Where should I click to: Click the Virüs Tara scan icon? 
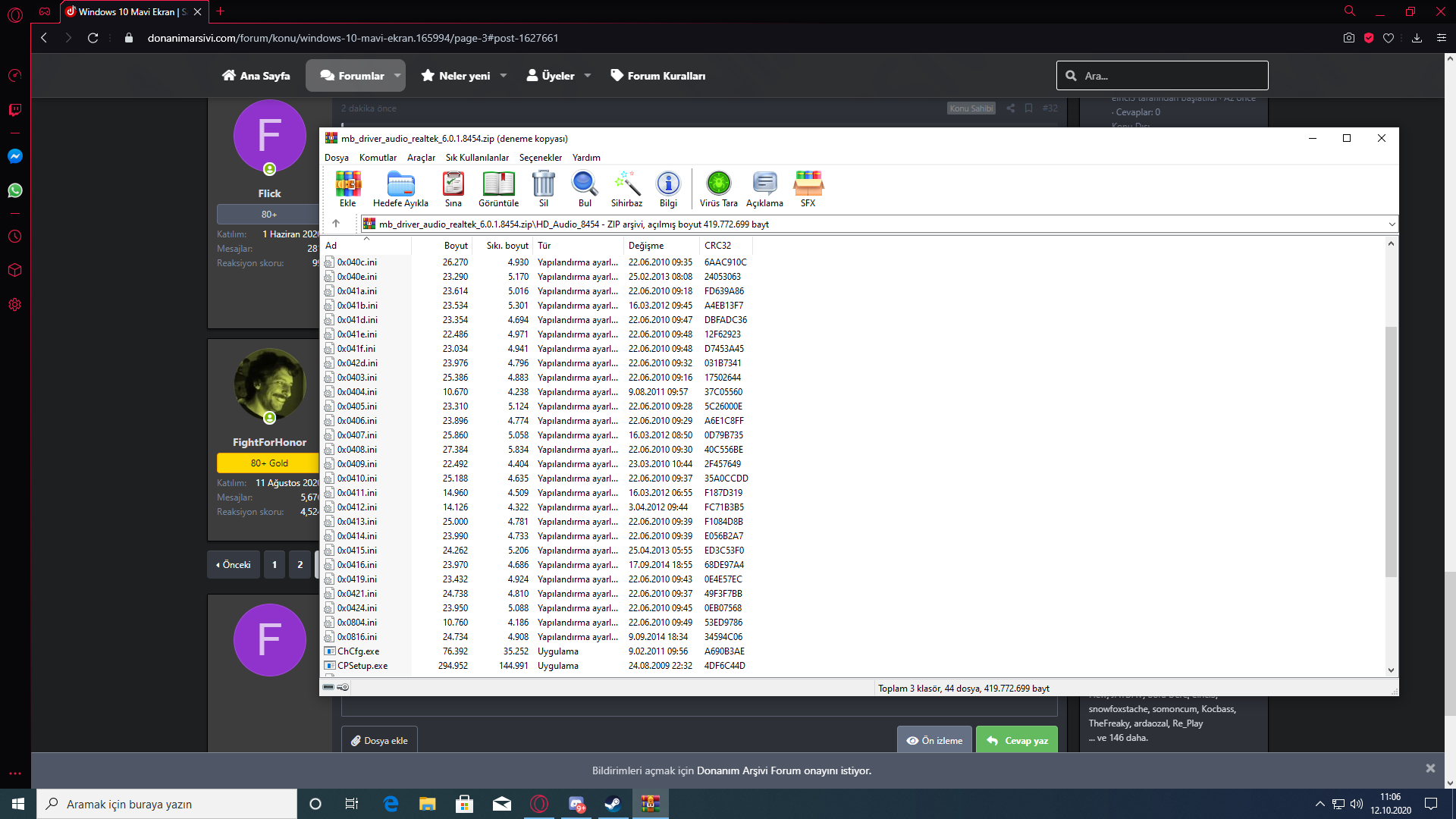tap(718, 189)
